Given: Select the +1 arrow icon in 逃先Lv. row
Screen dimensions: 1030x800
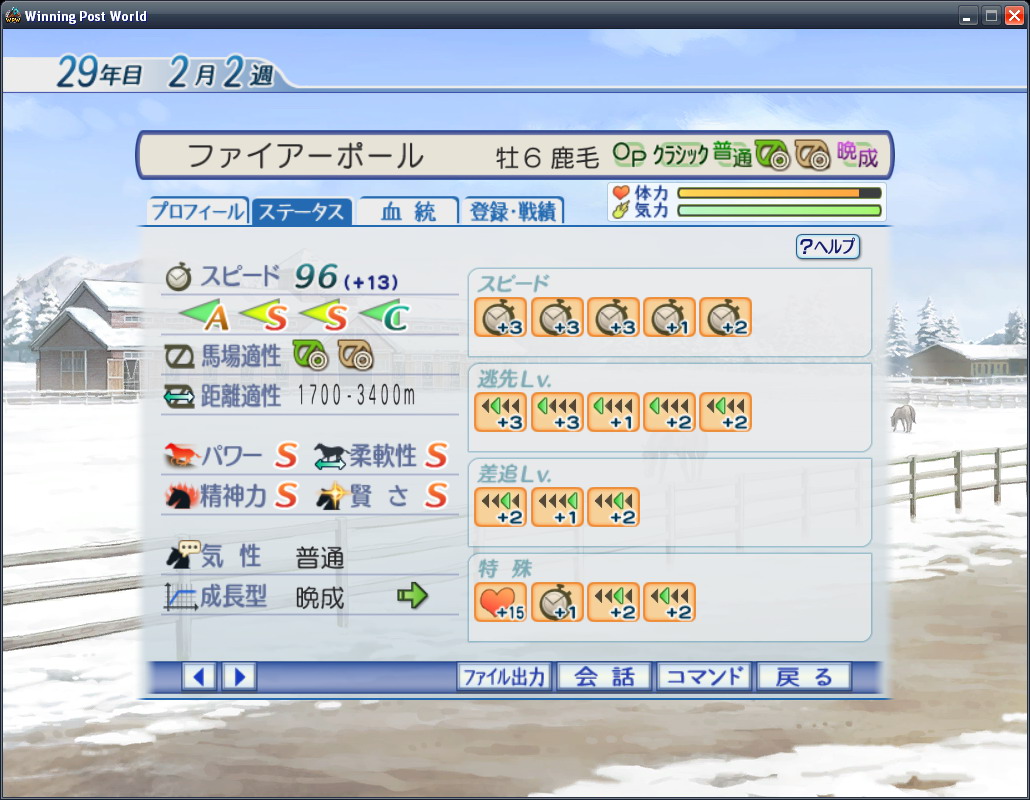Looking at the screenshot, I should [613, 412].
